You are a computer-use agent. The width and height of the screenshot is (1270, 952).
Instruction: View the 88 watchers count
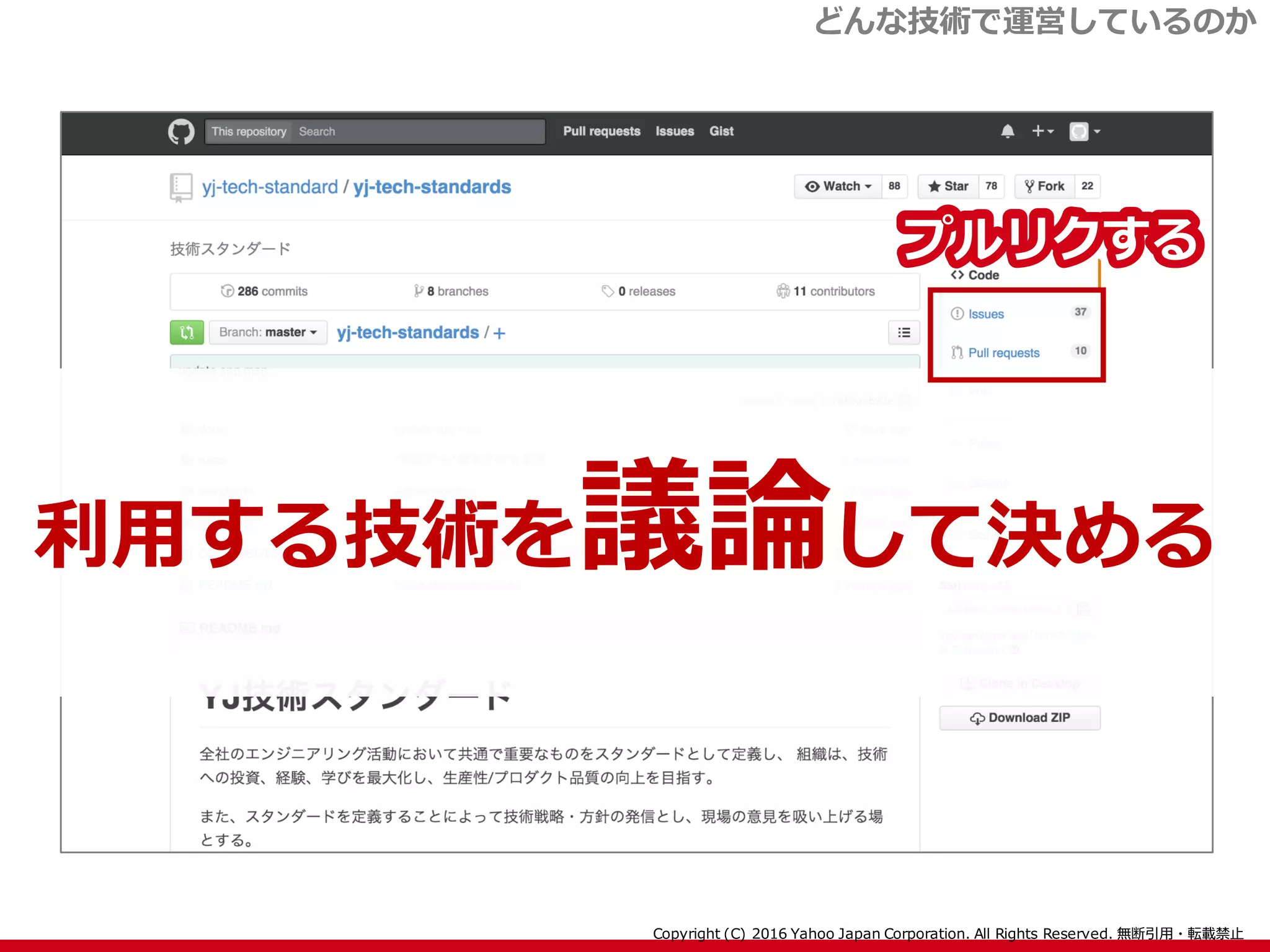894,187
